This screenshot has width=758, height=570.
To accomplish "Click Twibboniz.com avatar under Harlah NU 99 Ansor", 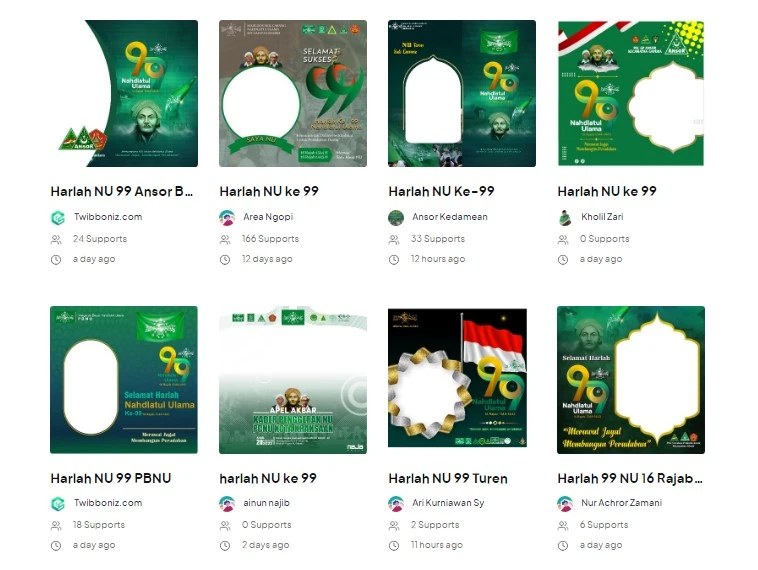I will tap(58, 218).
